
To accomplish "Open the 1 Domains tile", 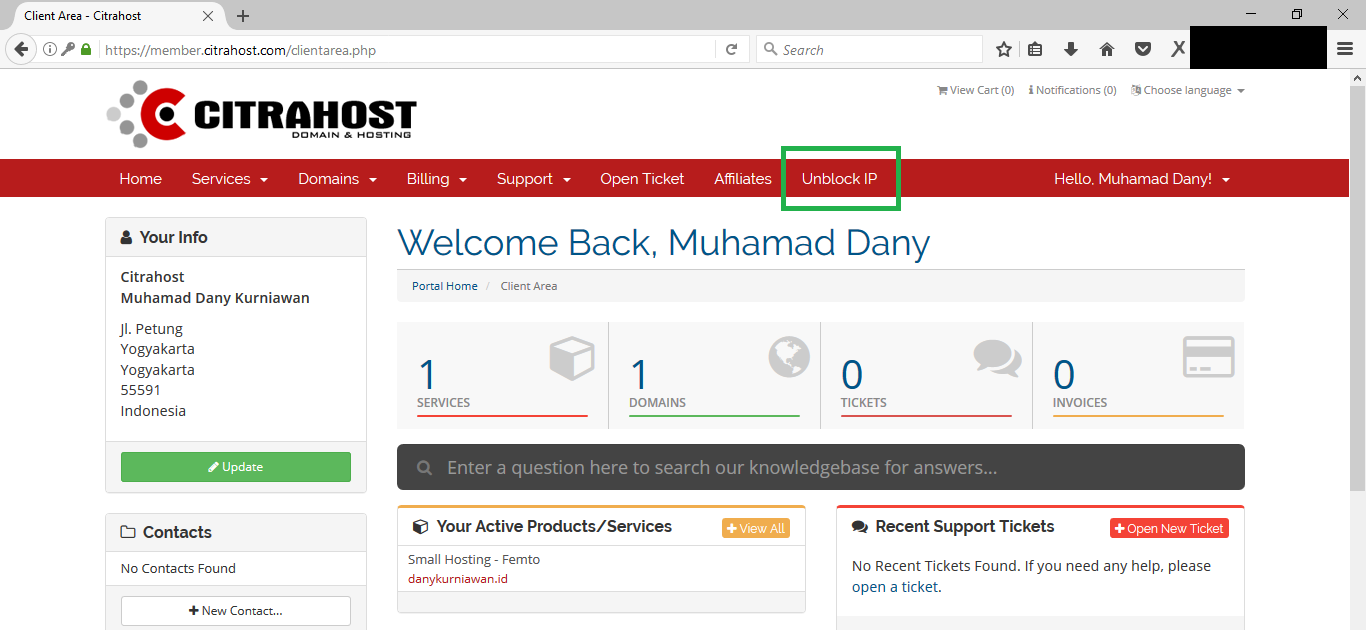I will click(x=714, y=375).
